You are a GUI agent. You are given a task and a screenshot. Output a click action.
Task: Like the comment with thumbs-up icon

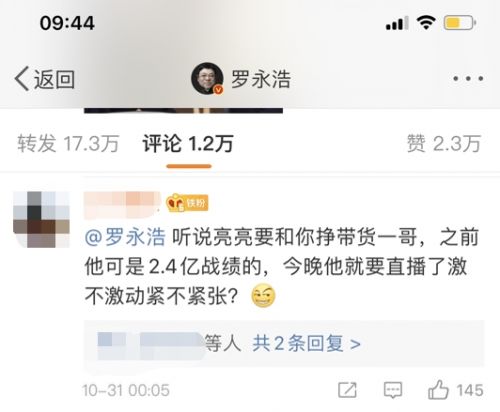coord(438,389)
